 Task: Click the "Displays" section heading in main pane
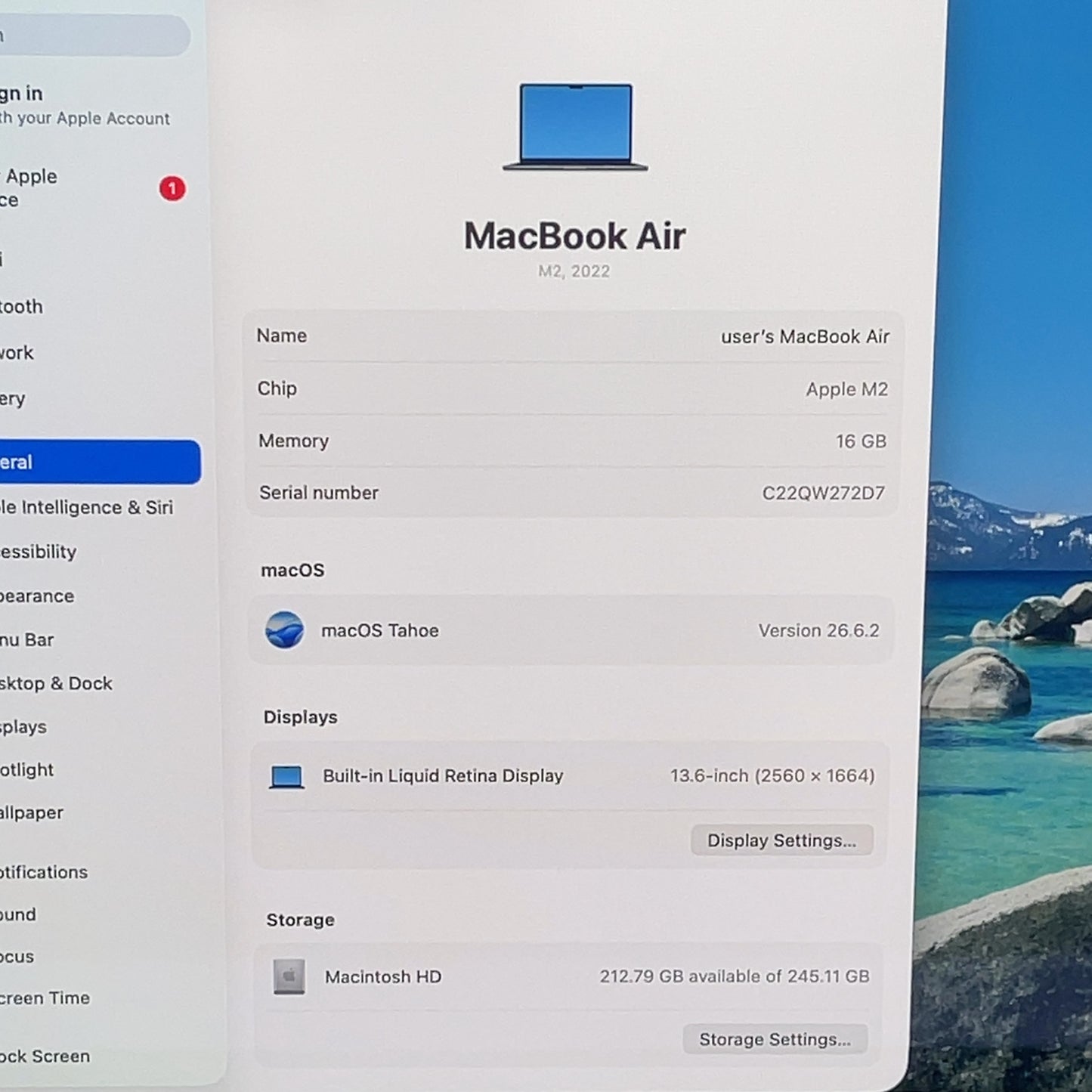click(300, 717)
